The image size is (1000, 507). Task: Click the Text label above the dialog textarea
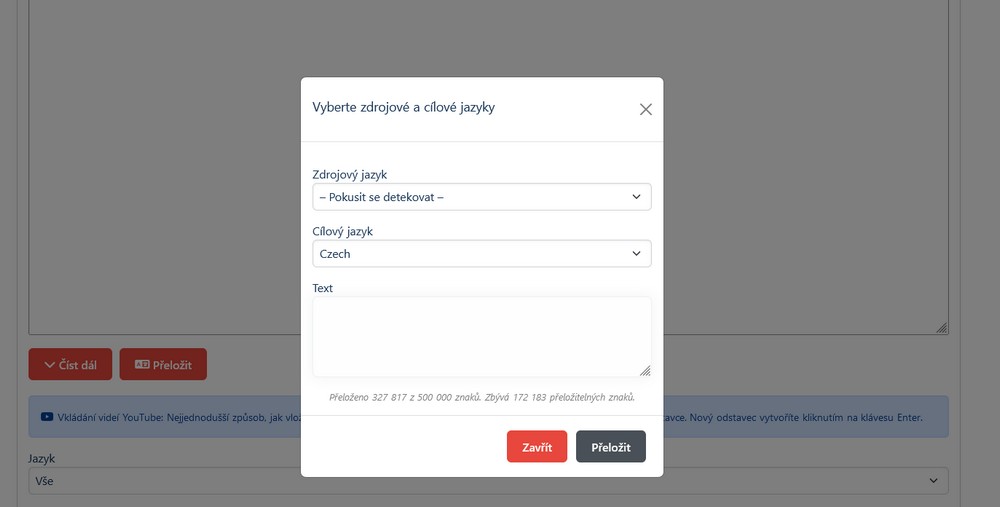323,288
